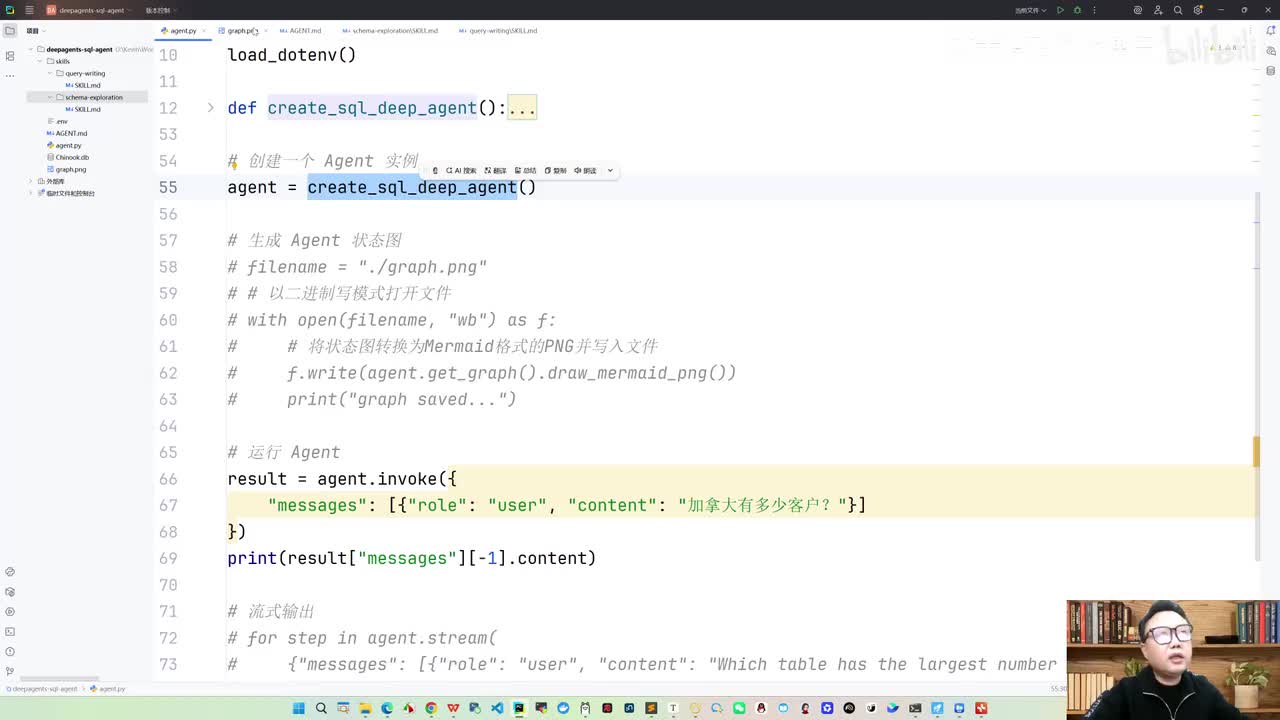Collapse the skills folder

coord(40,61)
